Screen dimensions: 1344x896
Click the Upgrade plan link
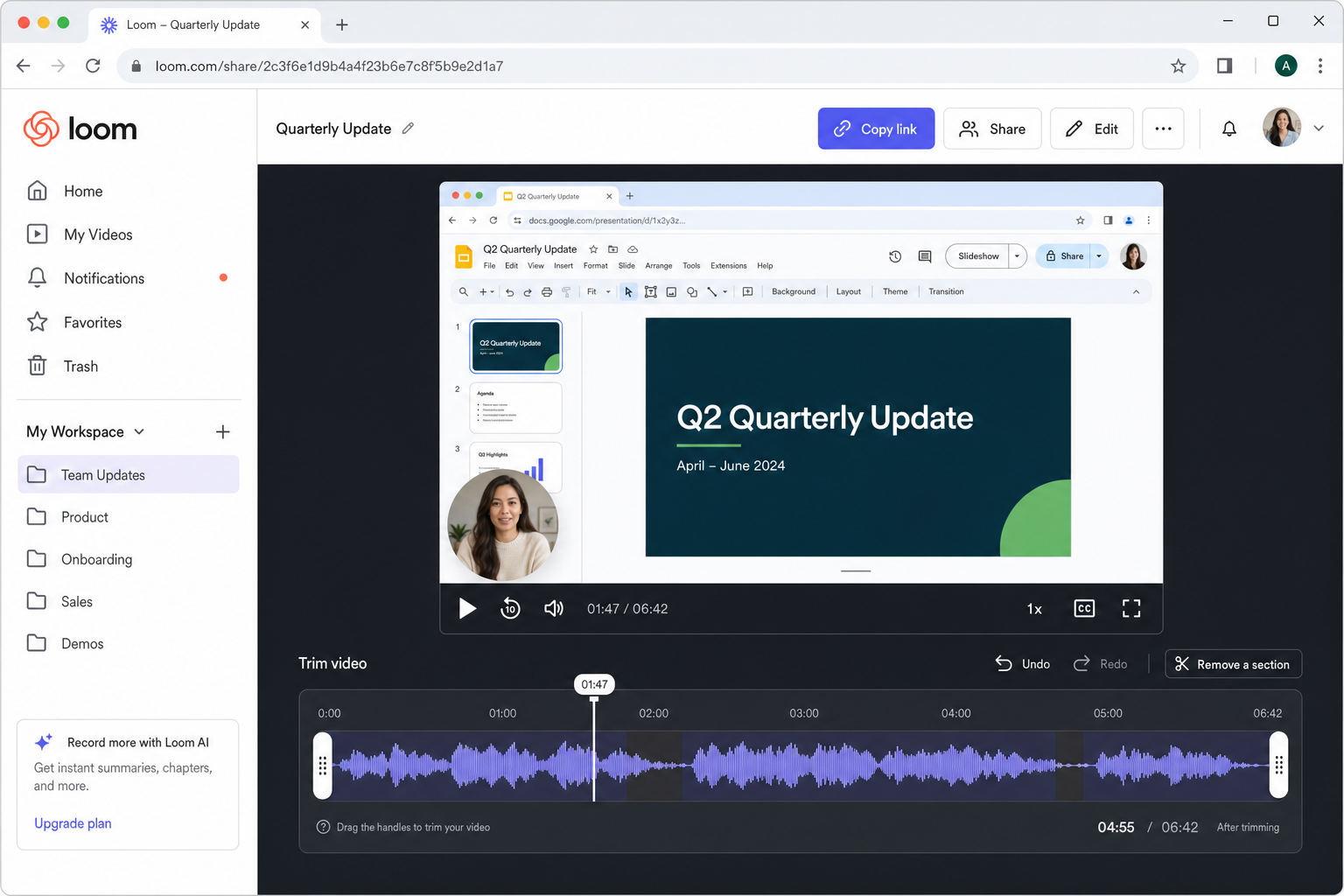point(73,823)
